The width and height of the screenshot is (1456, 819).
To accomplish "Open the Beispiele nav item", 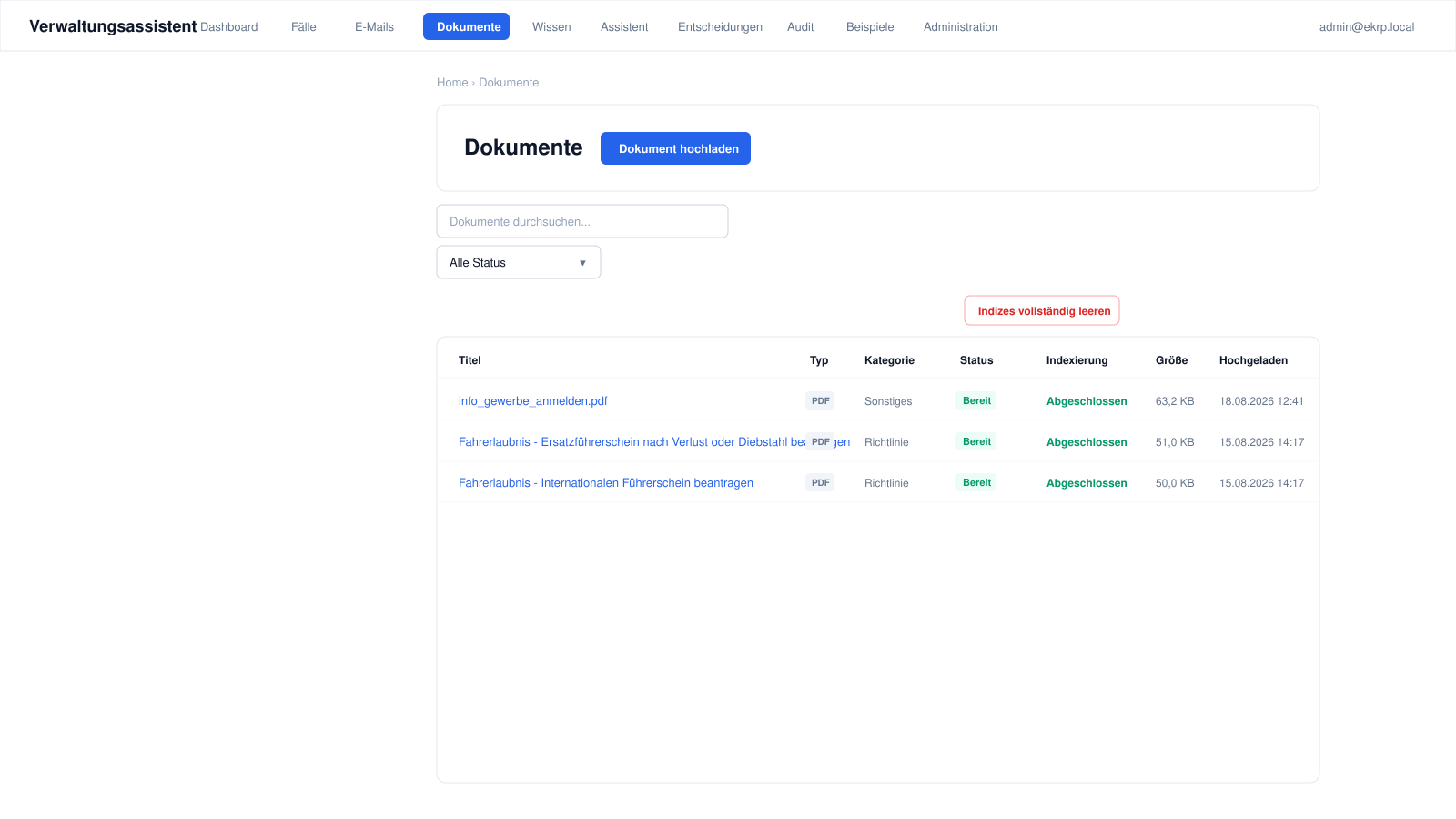I will tap(870, 27).
